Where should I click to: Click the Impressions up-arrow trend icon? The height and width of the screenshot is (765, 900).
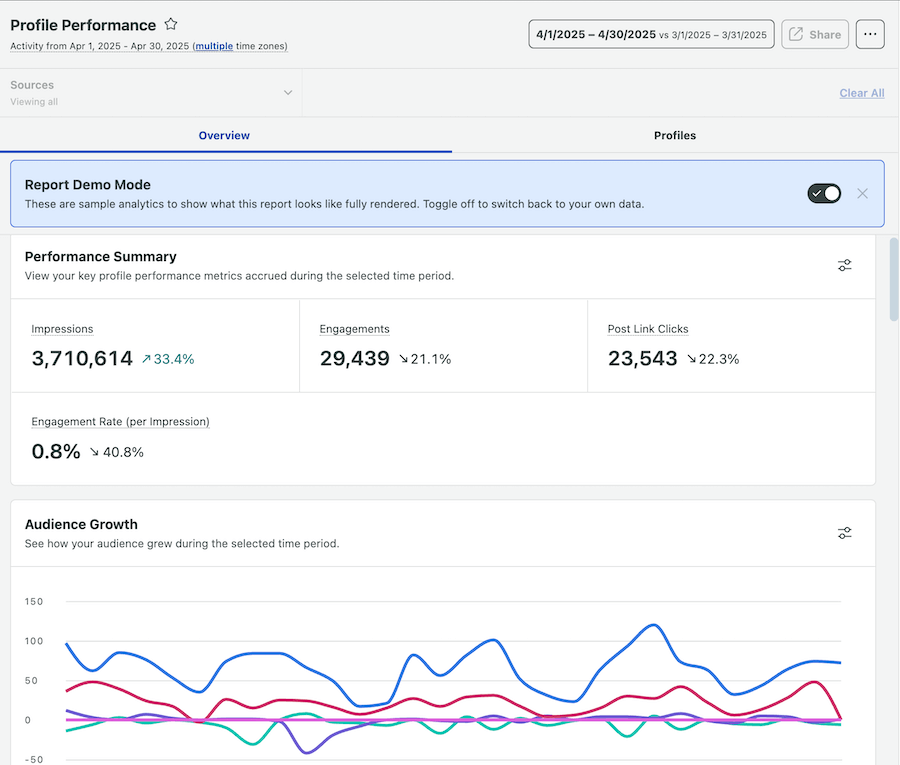pos(146,359)
